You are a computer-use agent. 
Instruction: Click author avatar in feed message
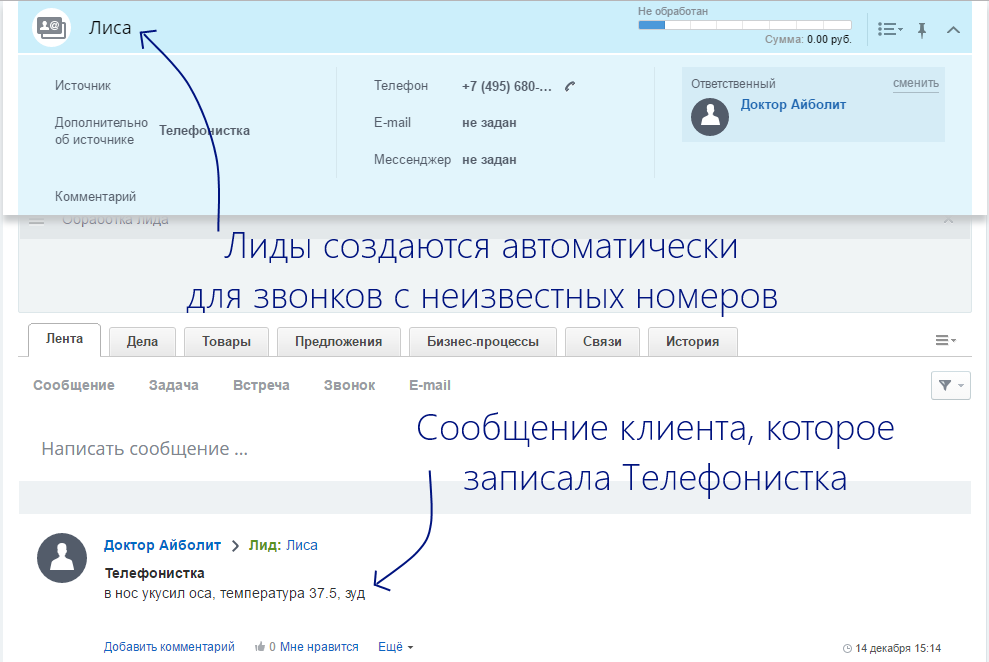click(61, 557)
